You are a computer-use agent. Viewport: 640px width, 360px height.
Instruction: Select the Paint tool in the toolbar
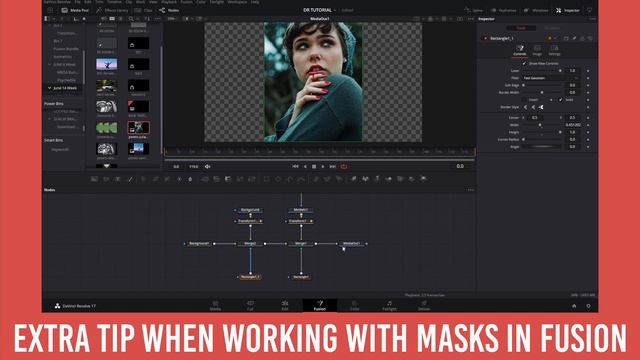130,179
